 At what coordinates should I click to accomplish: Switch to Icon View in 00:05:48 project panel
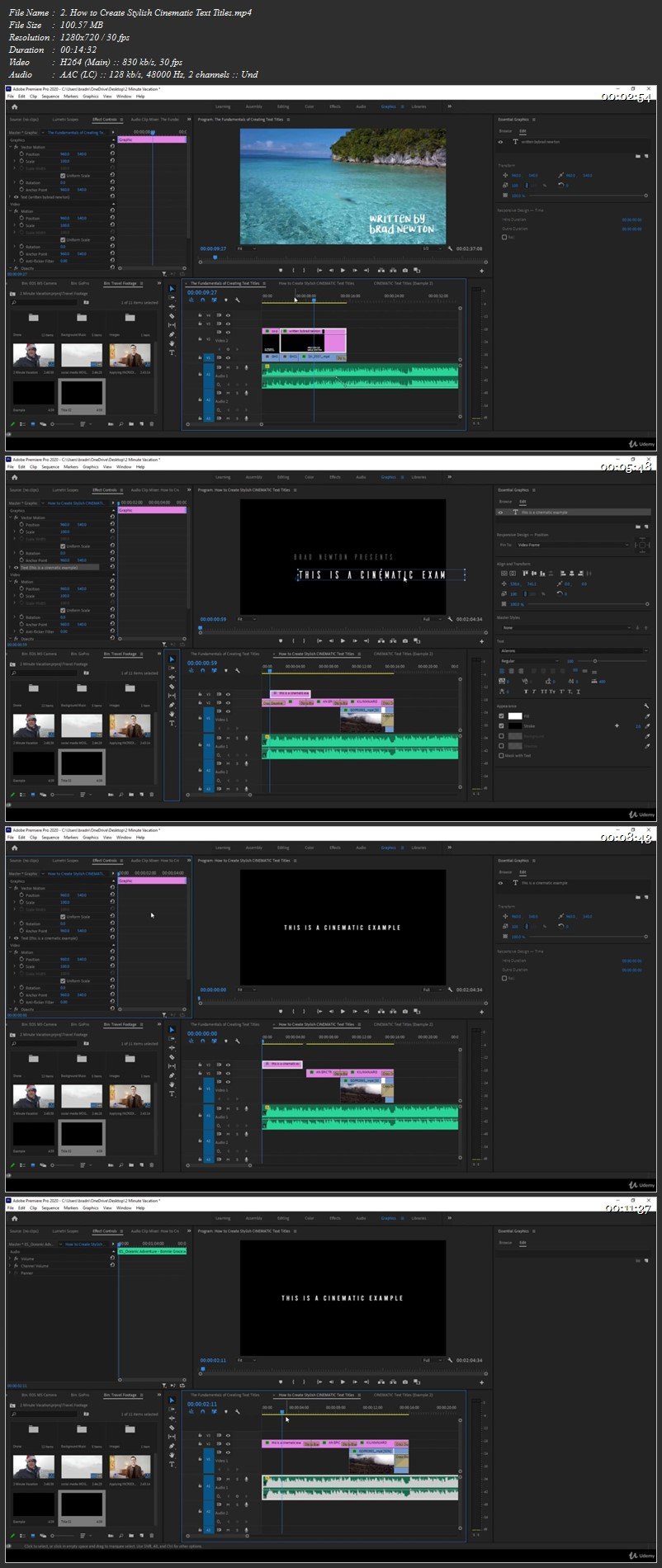[x=32, y=795]
